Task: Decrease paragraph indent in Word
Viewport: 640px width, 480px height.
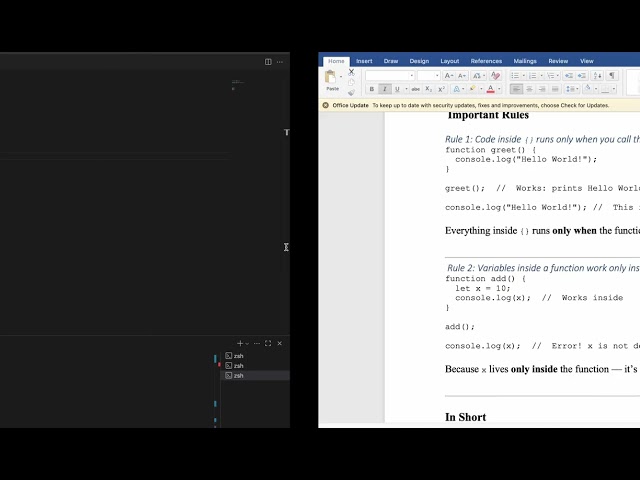Action: click(569, 76)
